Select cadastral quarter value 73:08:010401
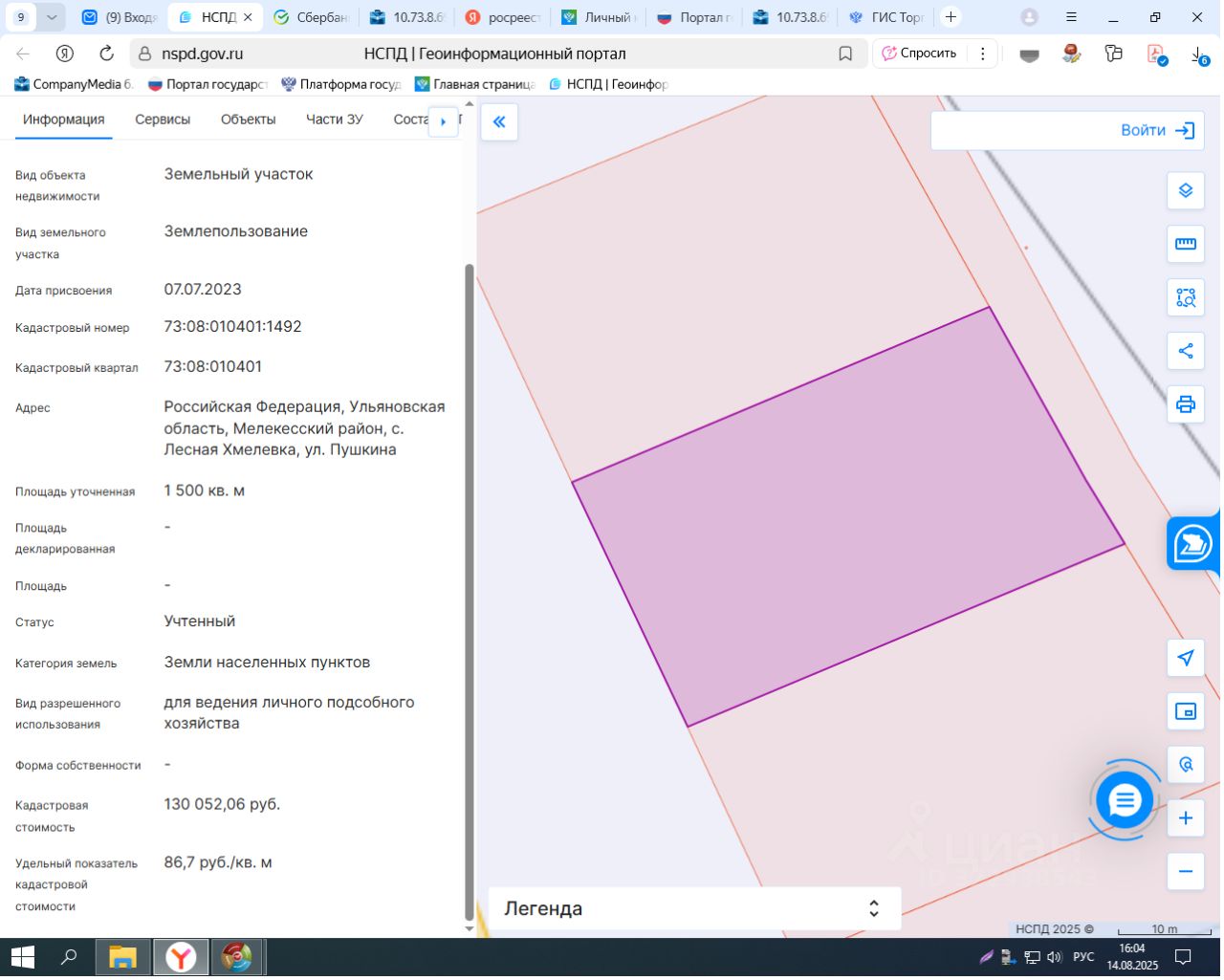 tap(213, 367)
